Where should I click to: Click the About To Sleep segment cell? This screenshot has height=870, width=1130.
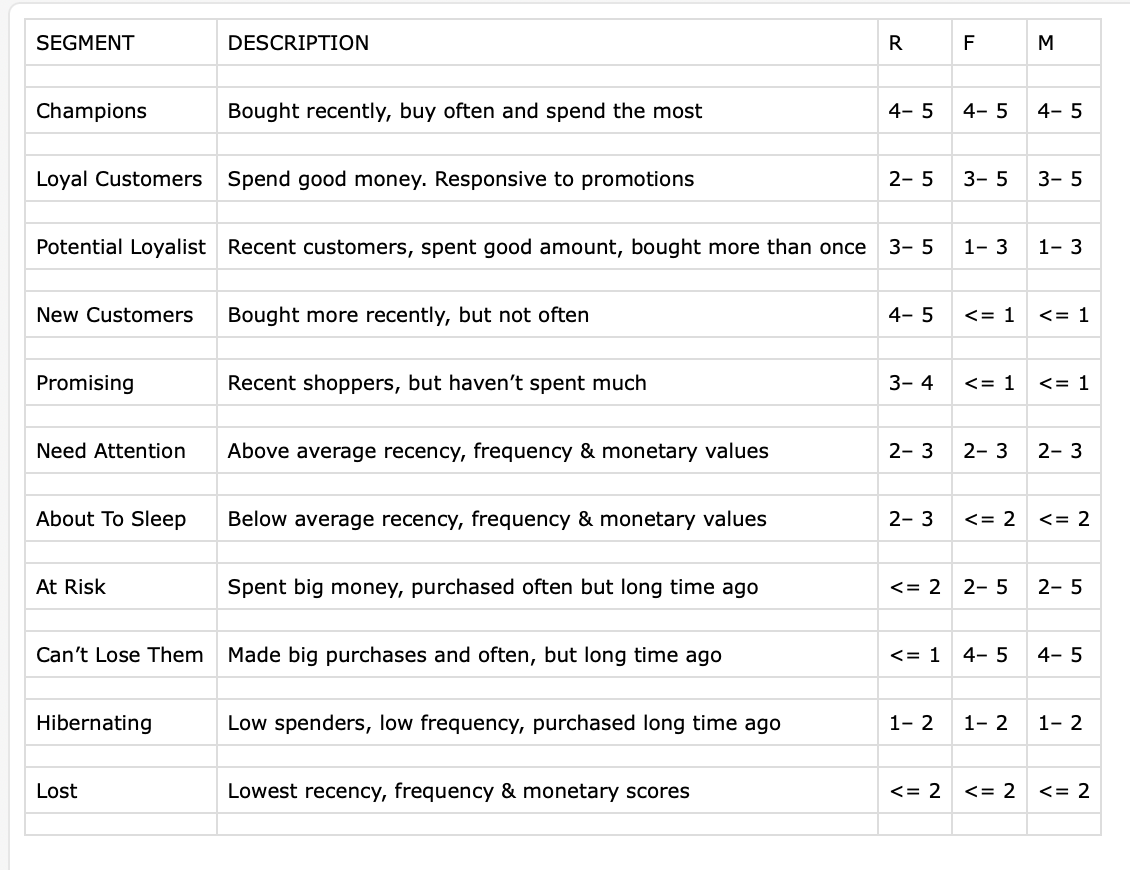click(111, 519)
